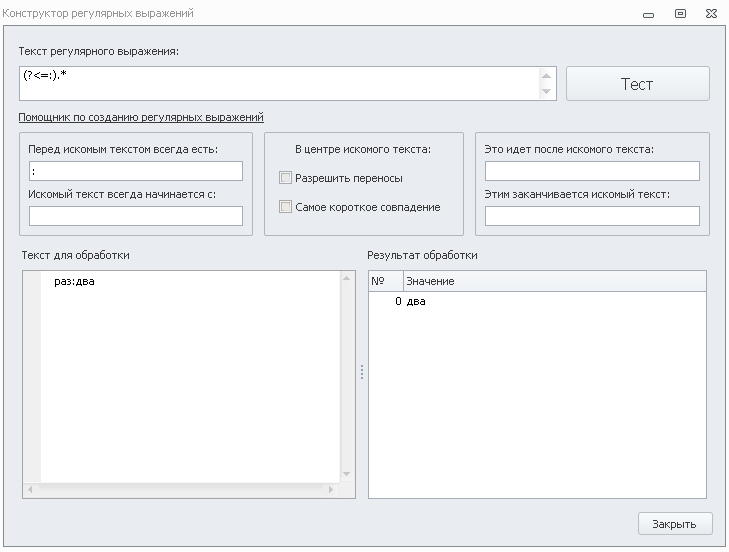729x552 pixels.
Task: Toggle Самое короткое совпадение checkbox
Action: pyautogui.click(x=285, y=206)
